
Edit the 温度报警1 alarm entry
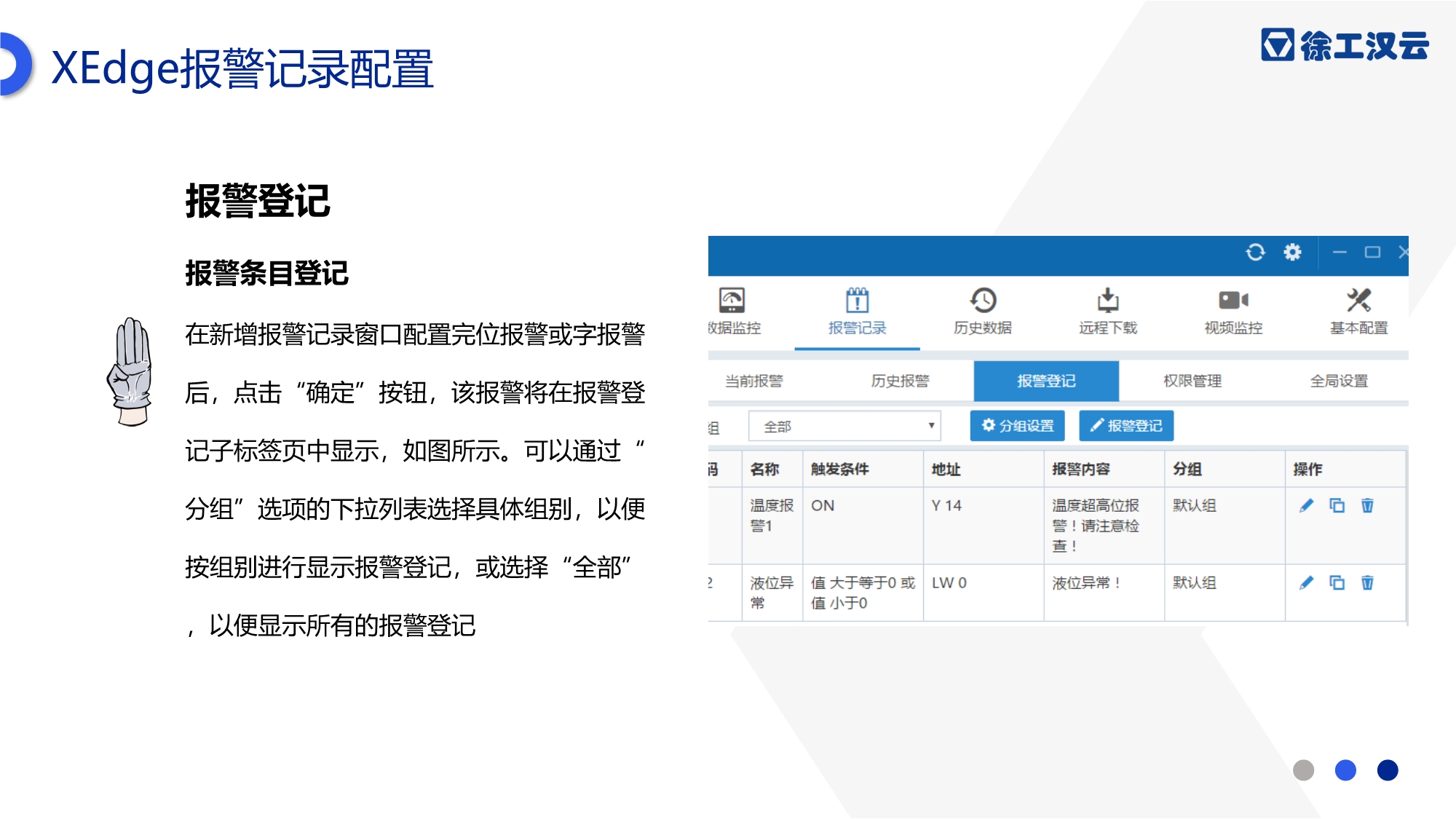coord(1307,505)
